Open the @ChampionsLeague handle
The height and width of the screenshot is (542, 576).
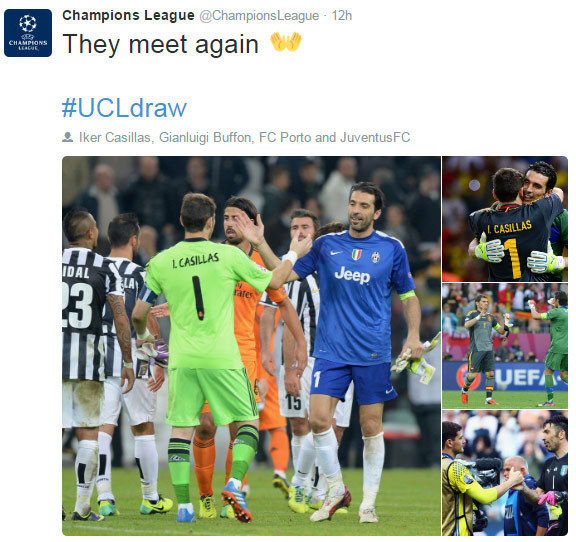pyautogui.click(x=259, y=16)
